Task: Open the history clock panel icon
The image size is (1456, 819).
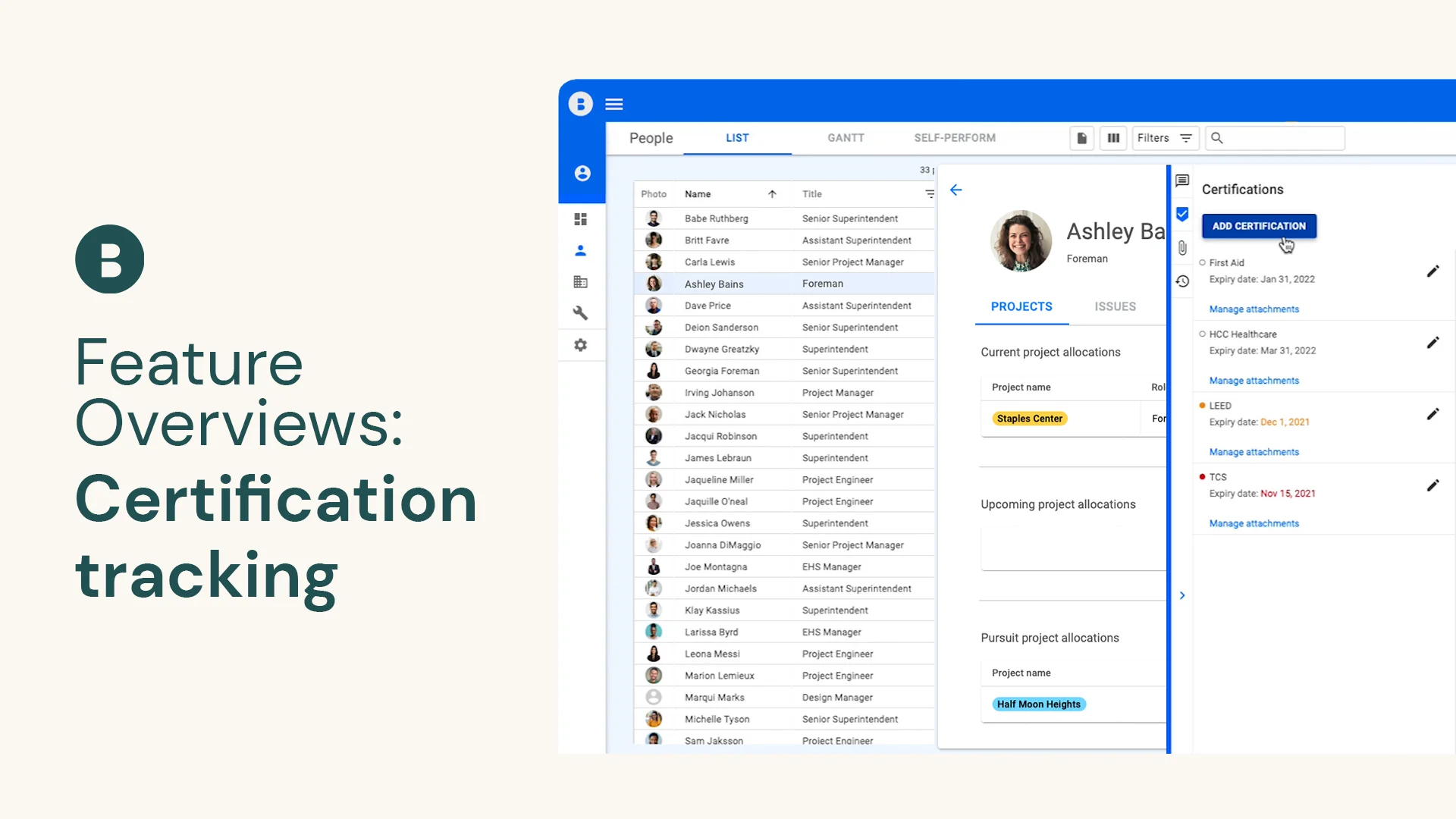Action: tap(1182, 281)
